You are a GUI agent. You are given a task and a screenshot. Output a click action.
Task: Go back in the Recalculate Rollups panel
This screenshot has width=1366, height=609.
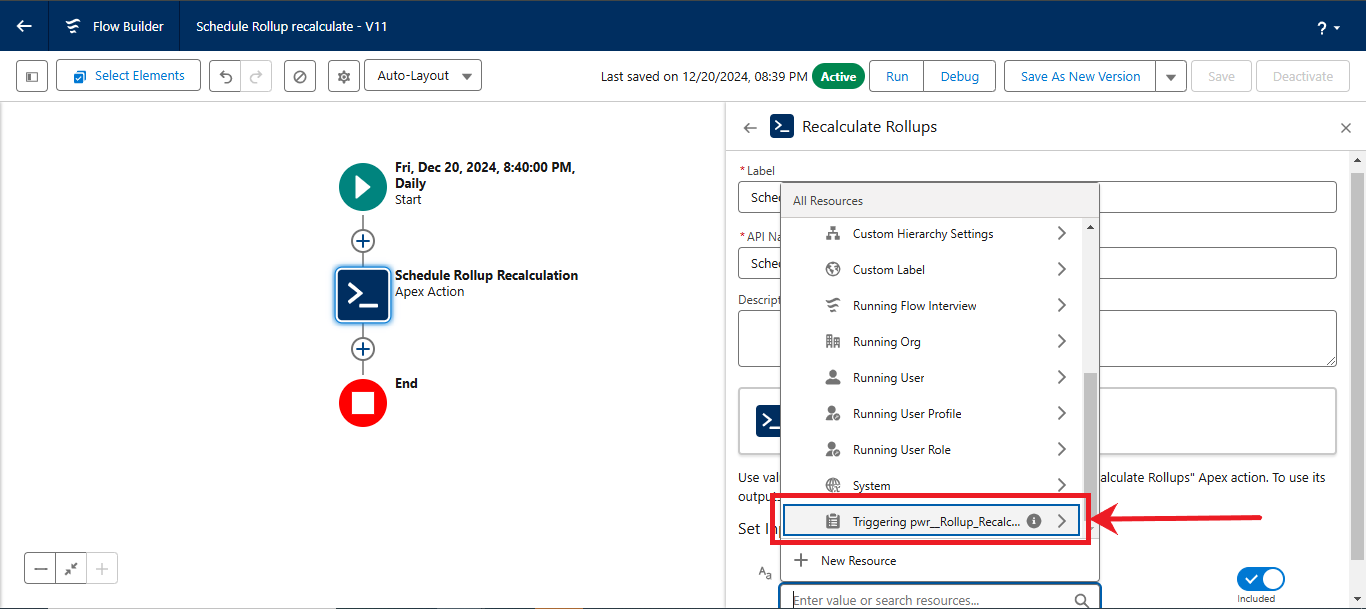750,128
